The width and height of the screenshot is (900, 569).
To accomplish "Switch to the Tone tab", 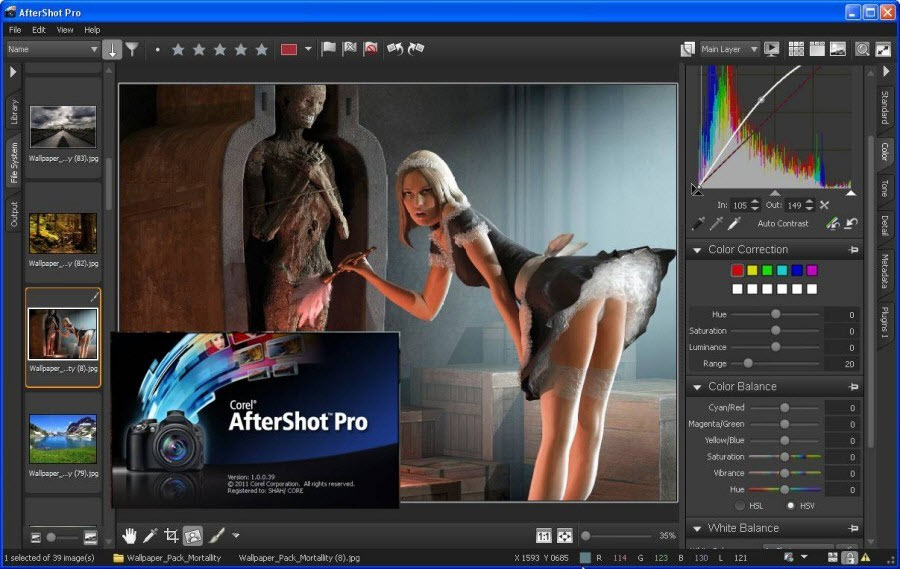I will (x=885, y=188).
